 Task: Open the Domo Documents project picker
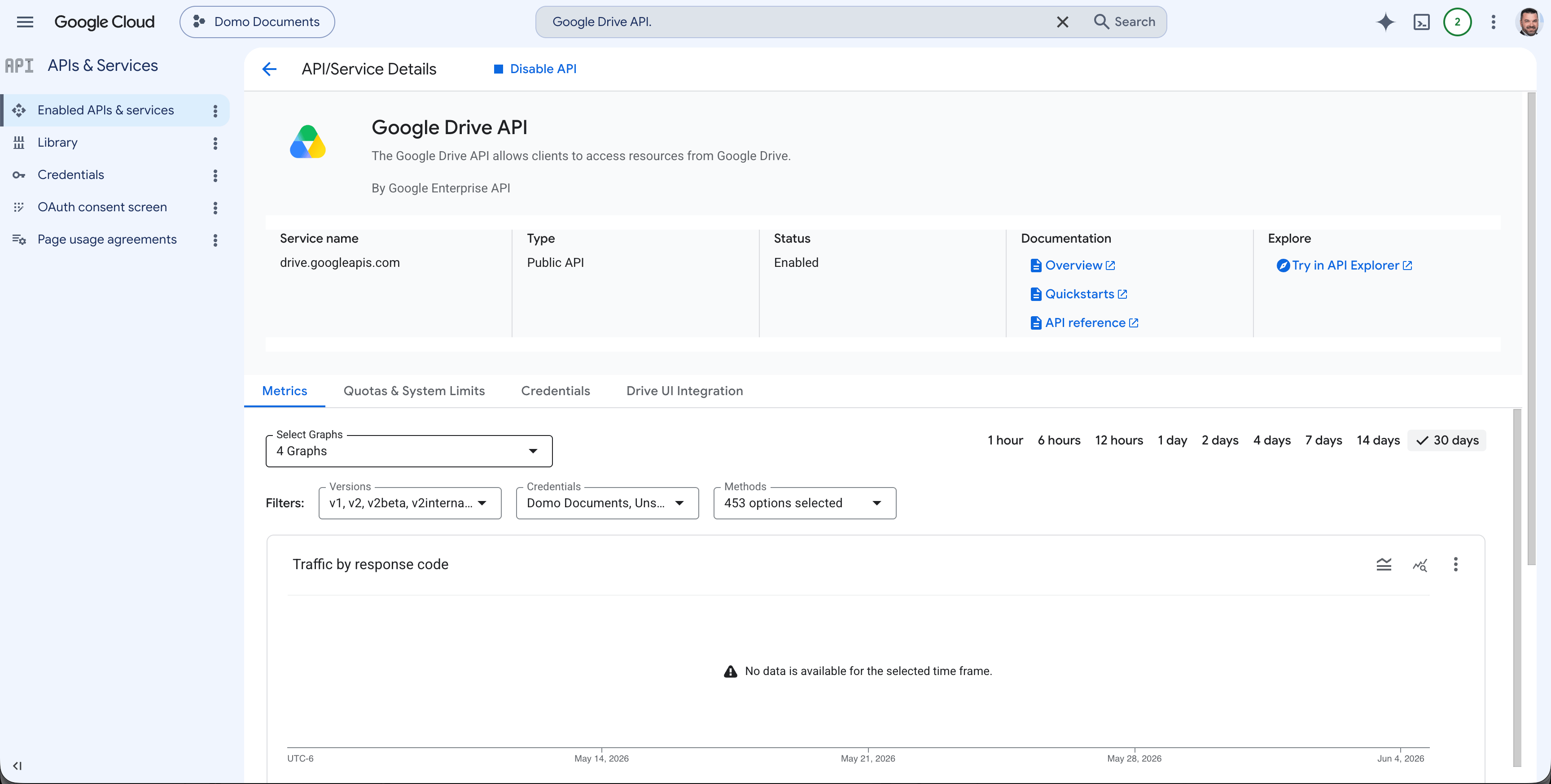[257, 22]
